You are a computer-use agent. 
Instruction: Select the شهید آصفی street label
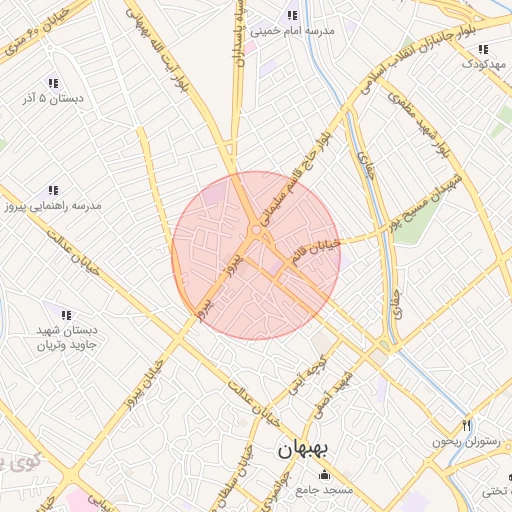click(x=334, y=395)
